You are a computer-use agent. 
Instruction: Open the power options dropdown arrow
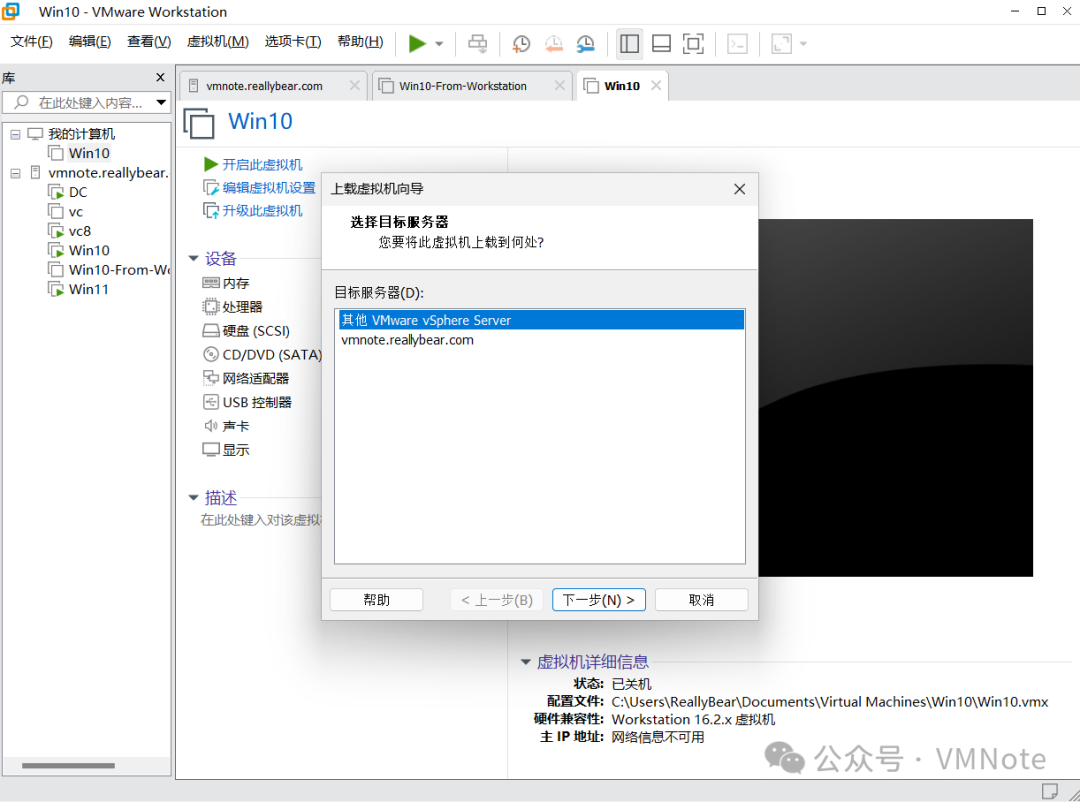(439, 44)
